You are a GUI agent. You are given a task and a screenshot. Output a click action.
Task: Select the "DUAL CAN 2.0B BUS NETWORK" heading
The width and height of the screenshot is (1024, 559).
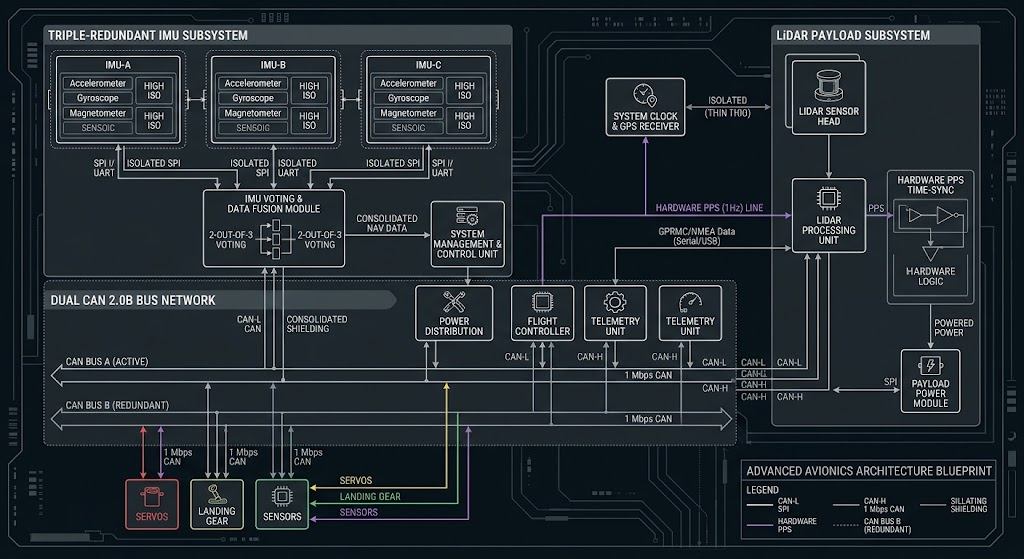tap(133, 300)
